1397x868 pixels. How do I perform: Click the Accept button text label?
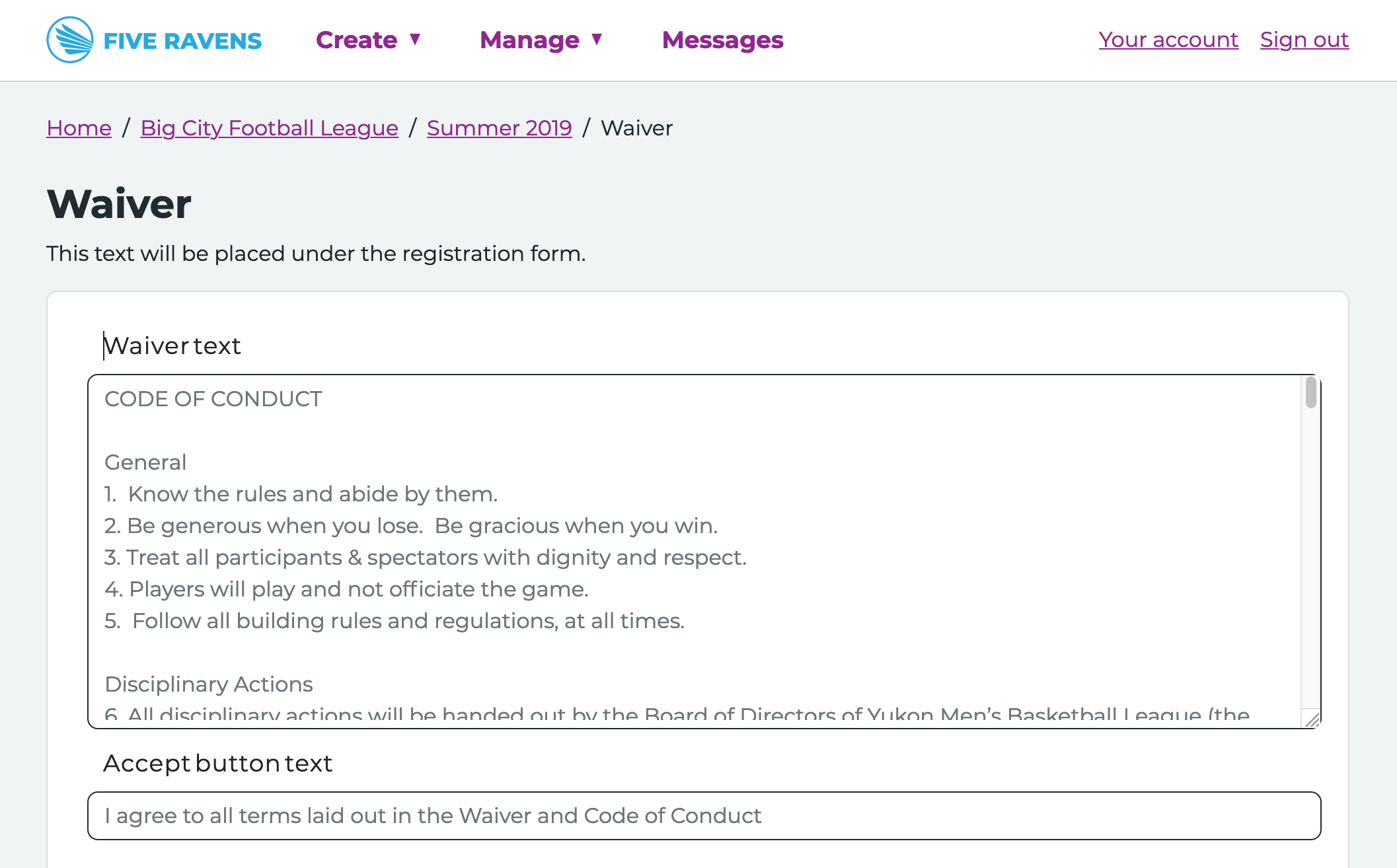(217, 764)
